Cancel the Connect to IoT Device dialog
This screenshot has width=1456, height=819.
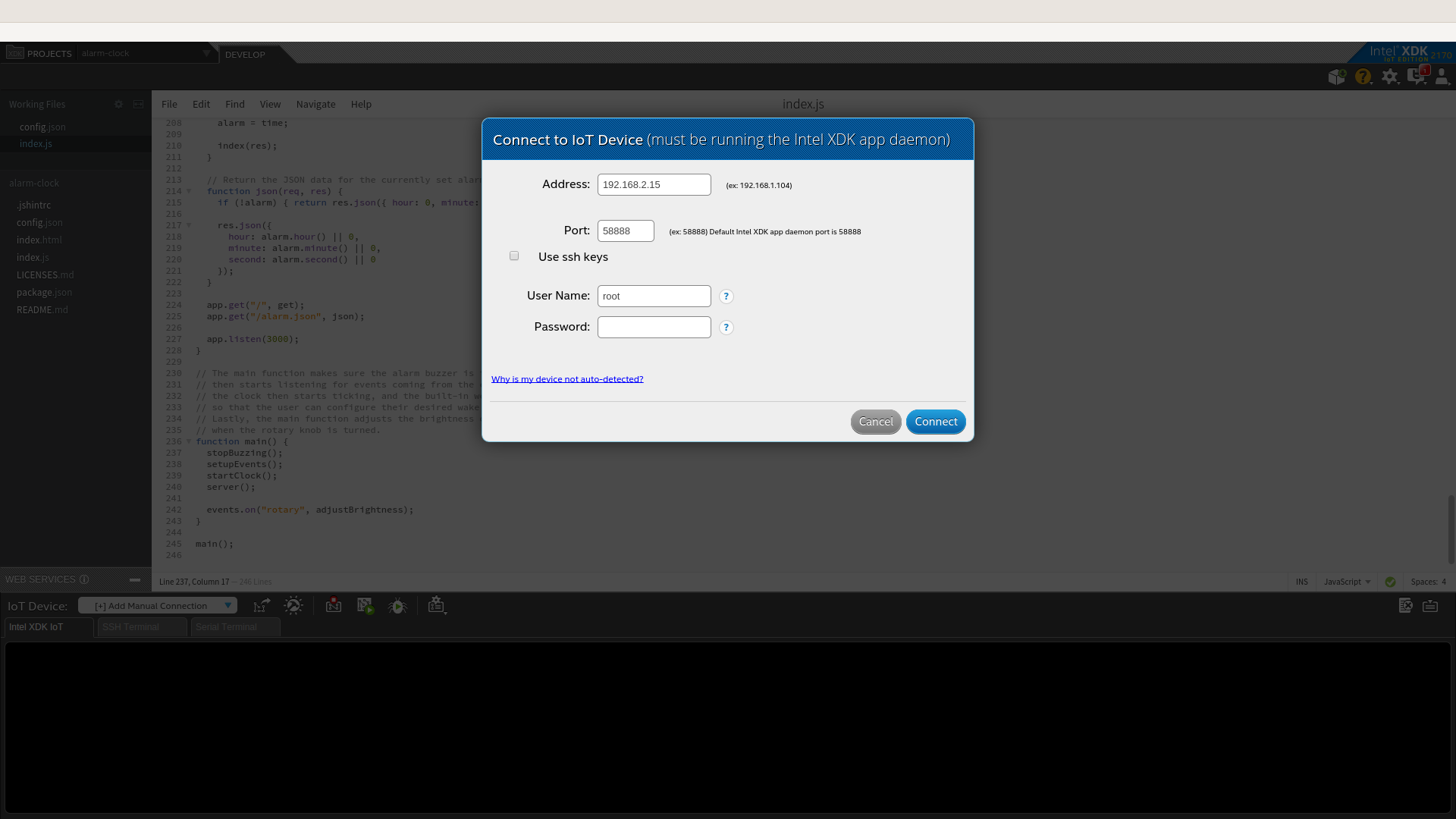[876, 422]
